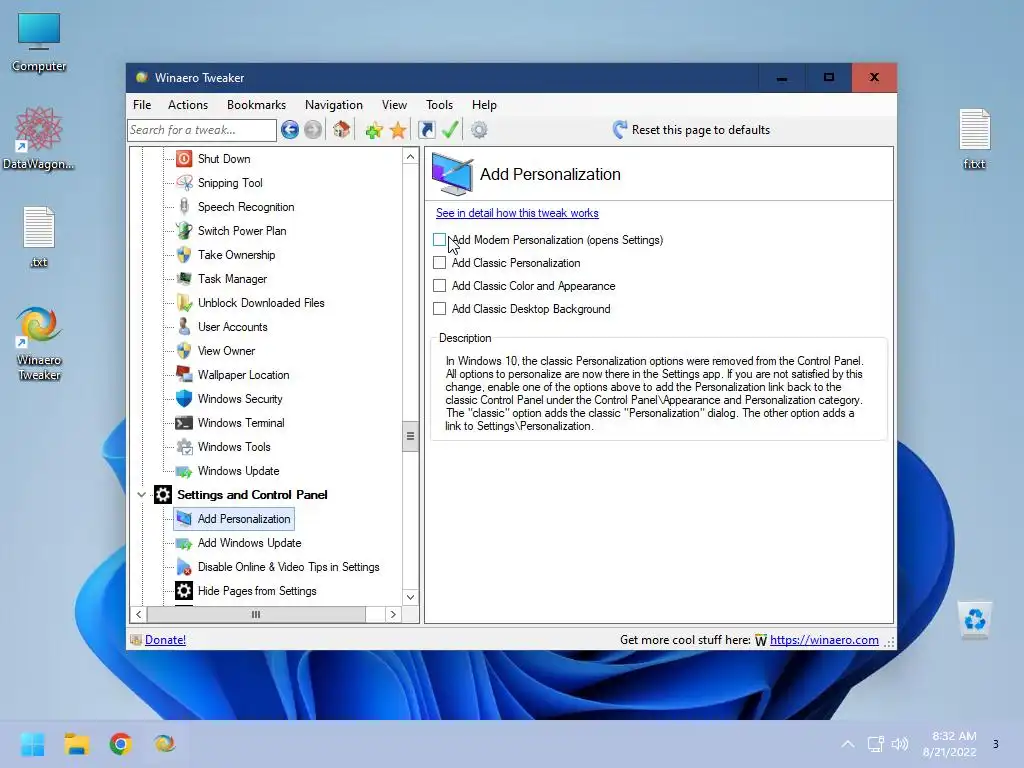Click the horizontal scroll right arrow
1024x768 pixels.
pyautogui.click(x=392, y=615)
